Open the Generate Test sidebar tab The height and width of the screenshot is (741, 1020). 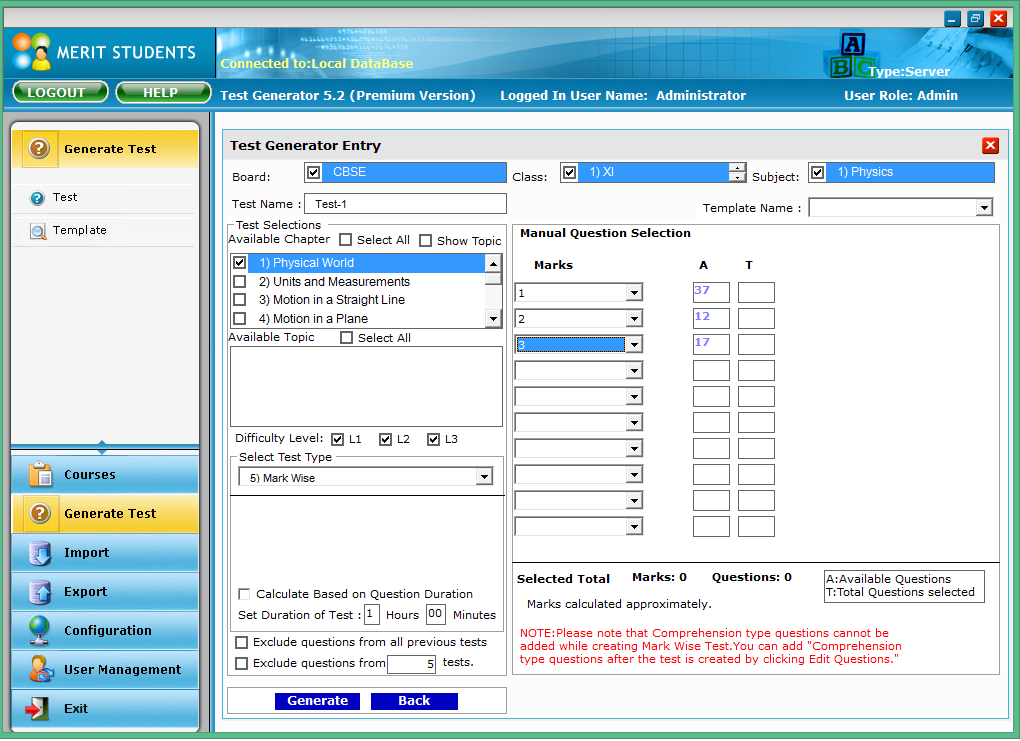pos(105,513)
